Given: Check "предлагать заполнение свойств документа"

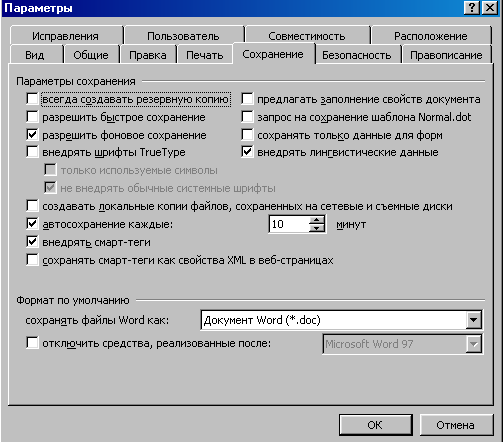Looking at the screenshot, I should (x=247, y=99).
